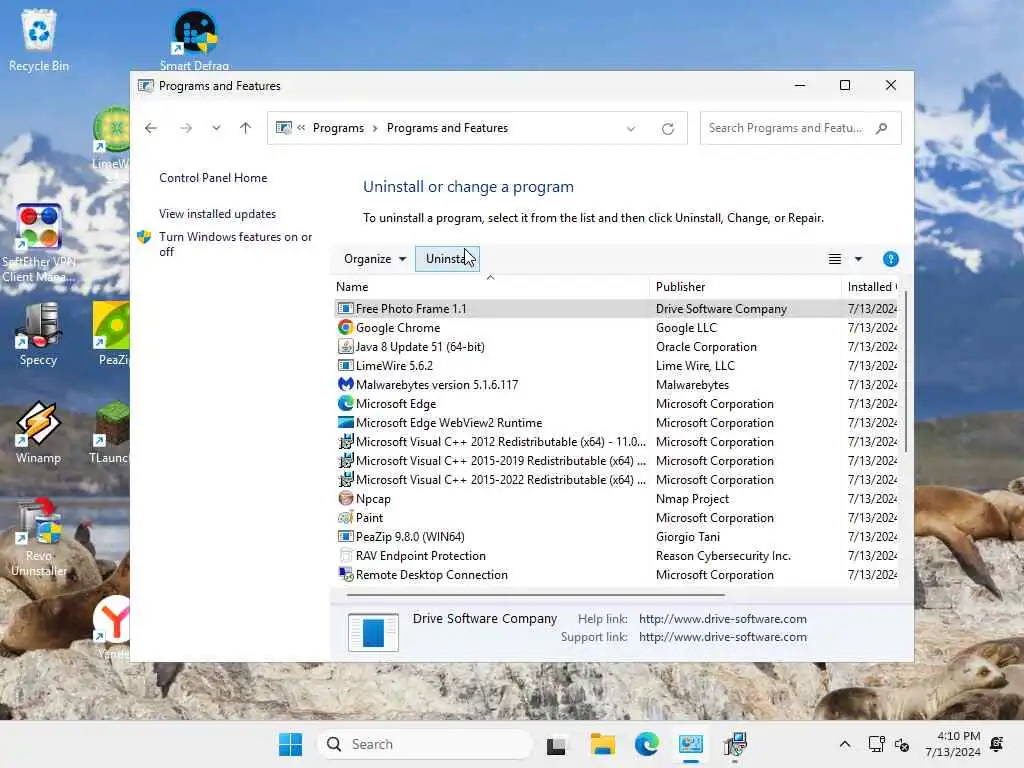Select Remote Desktop Connection entry
Image resolution: width=1024 pixels, height=768 pixels.
616,575
